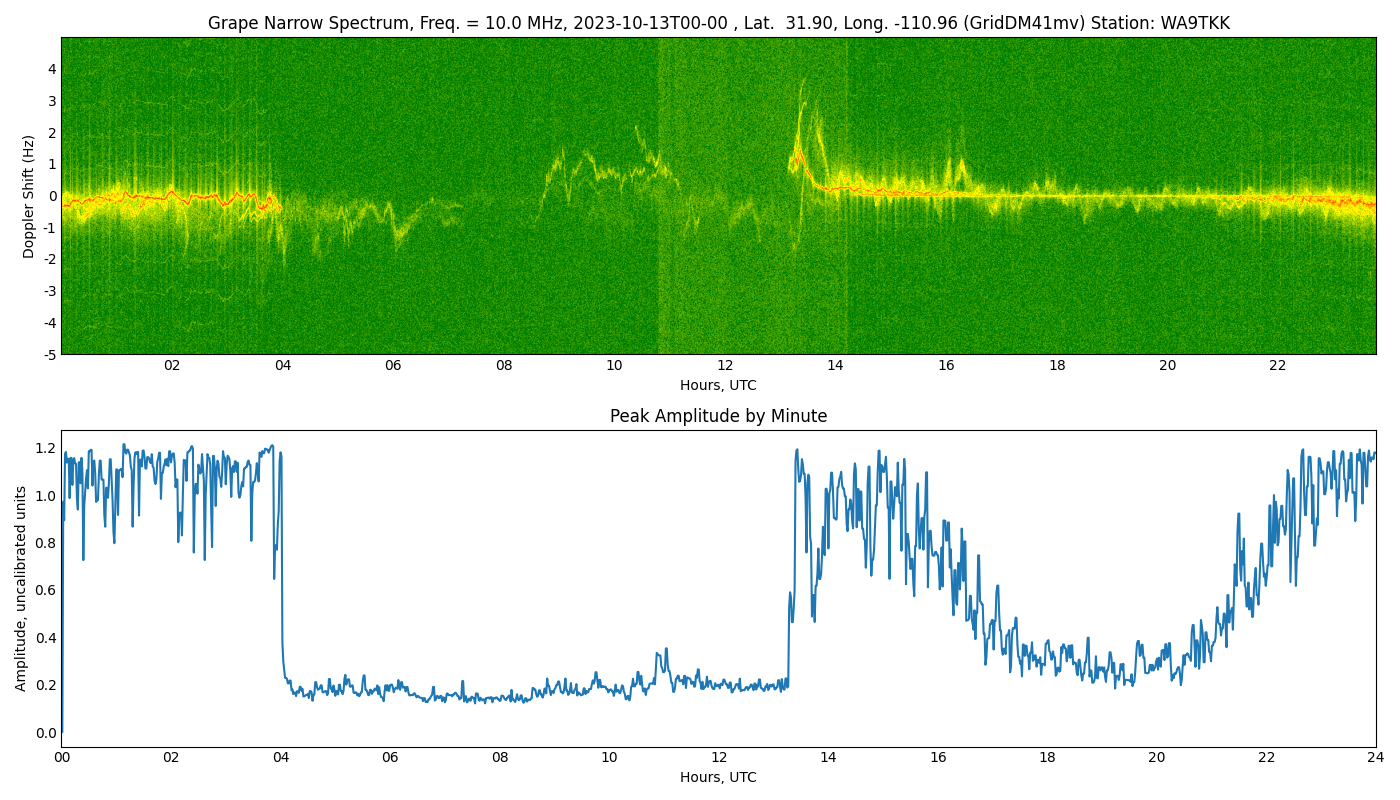Click amplitude plot x-axis tick label 04
This screenshot has height=800, width=1400.
click(x=280, y=758)
